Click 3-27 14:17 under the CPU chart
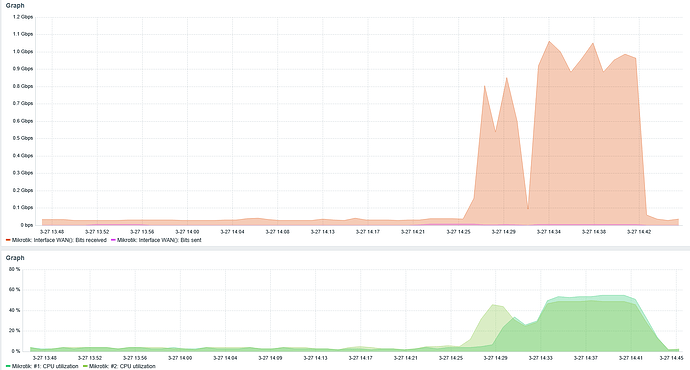 pyautogui.click(x=360, y=358)
